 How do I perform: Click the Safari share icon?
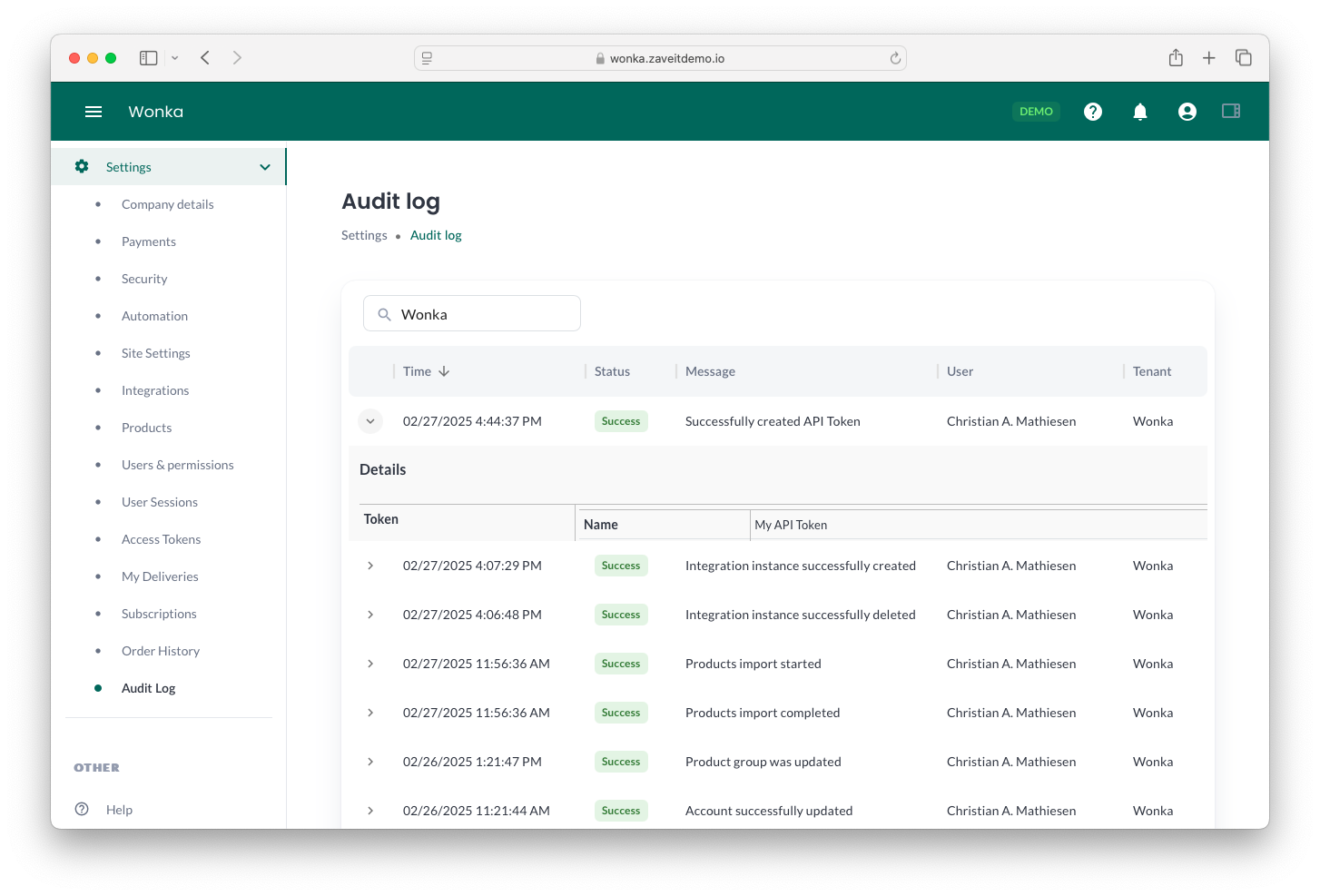click(1176, 58)
